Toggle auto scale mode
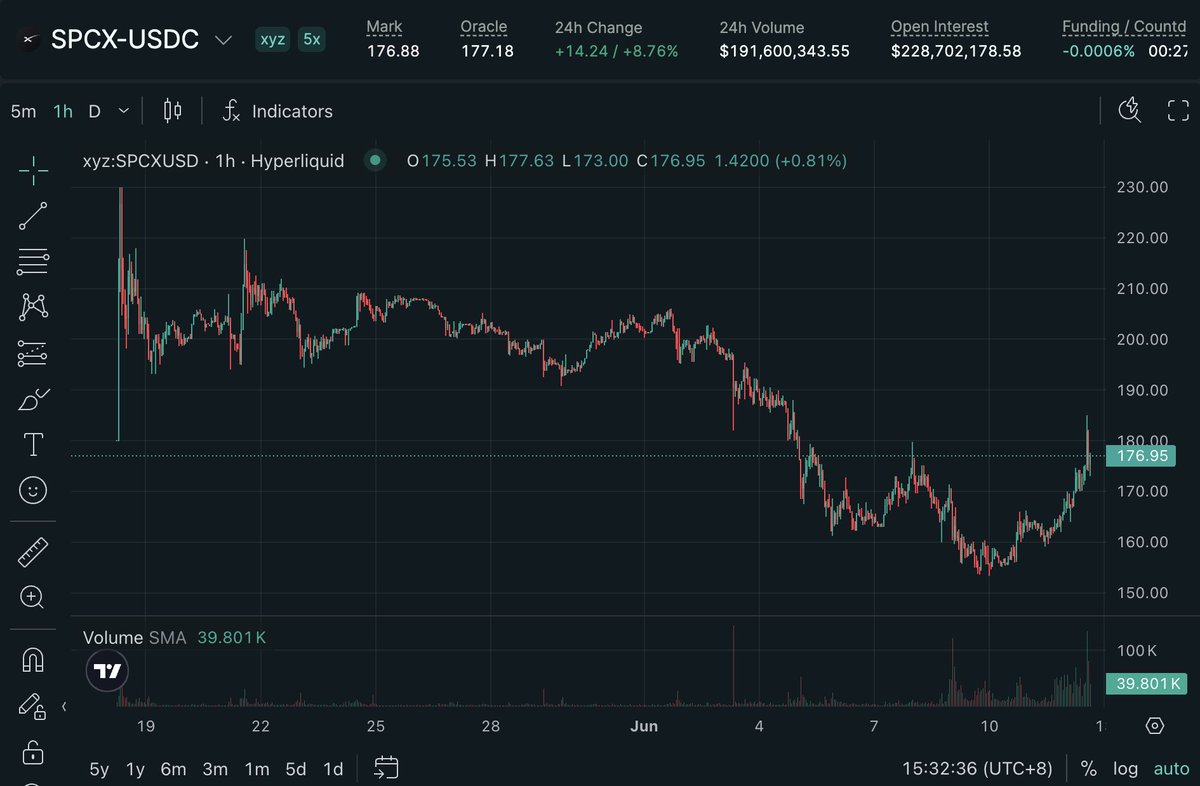 (1171, 769)
